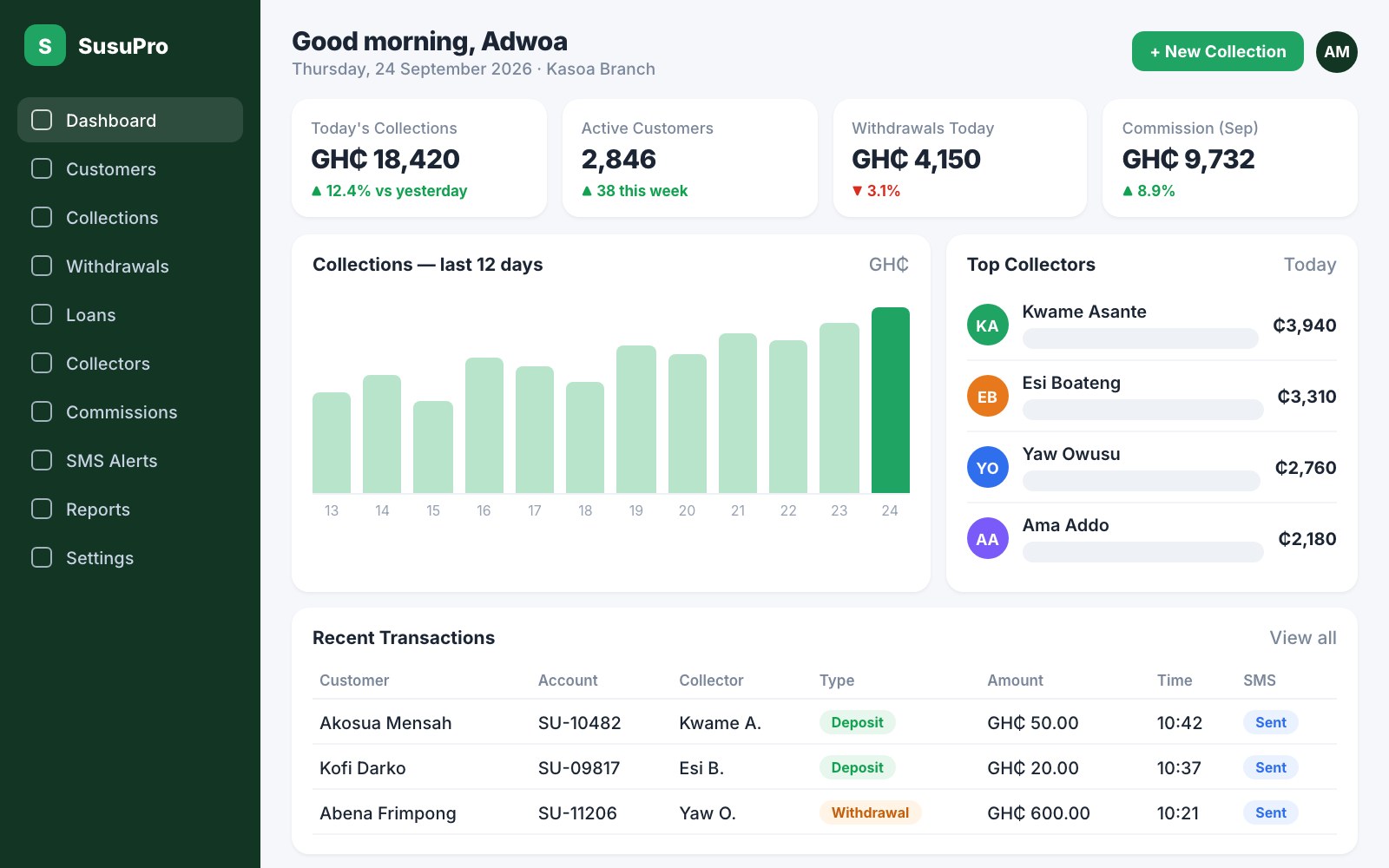Click the Collections sidebar icon
The height and width of the screenshot is (868, 1389).
42,217
